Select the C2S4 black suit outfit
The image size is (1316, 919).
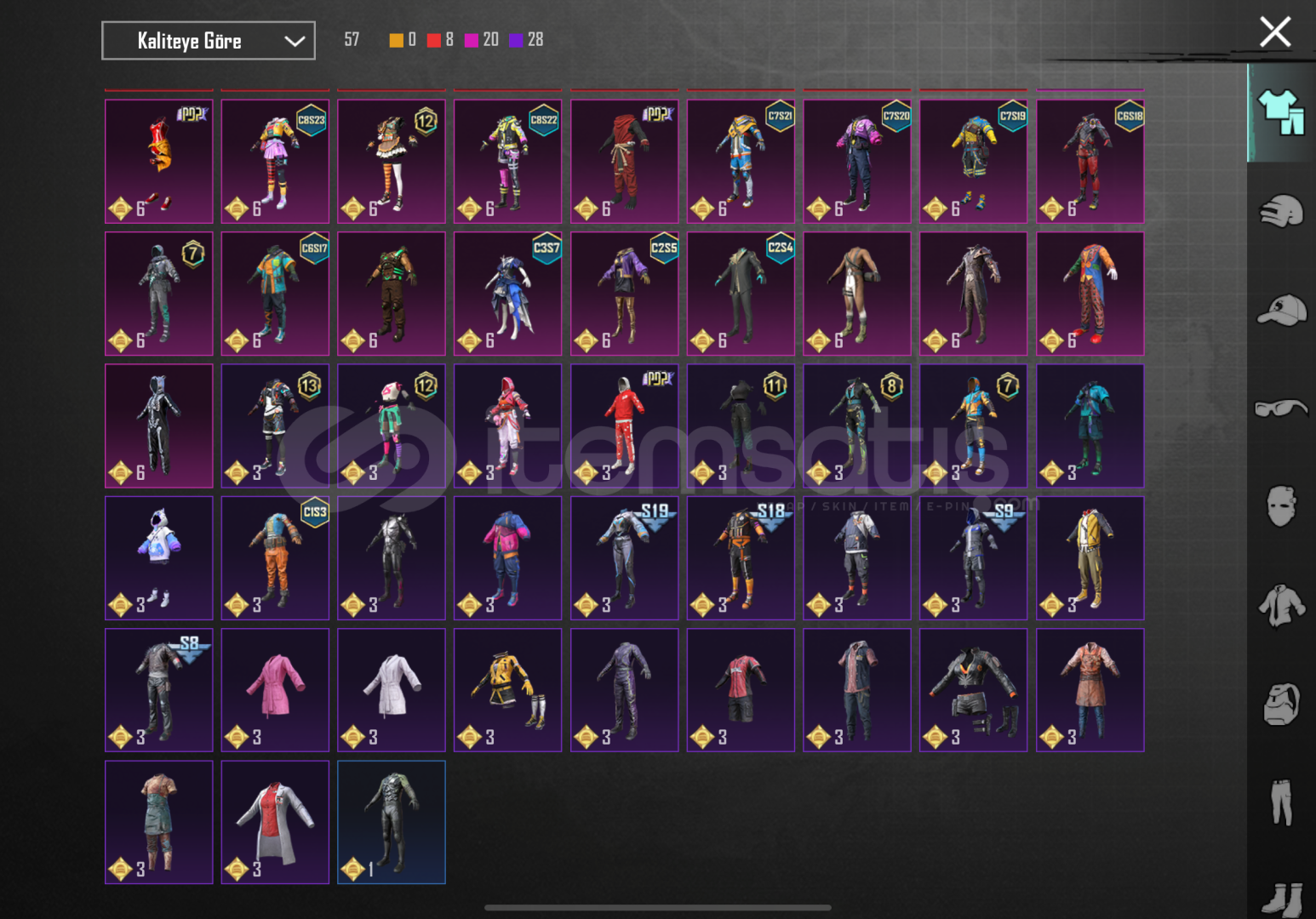741,294
